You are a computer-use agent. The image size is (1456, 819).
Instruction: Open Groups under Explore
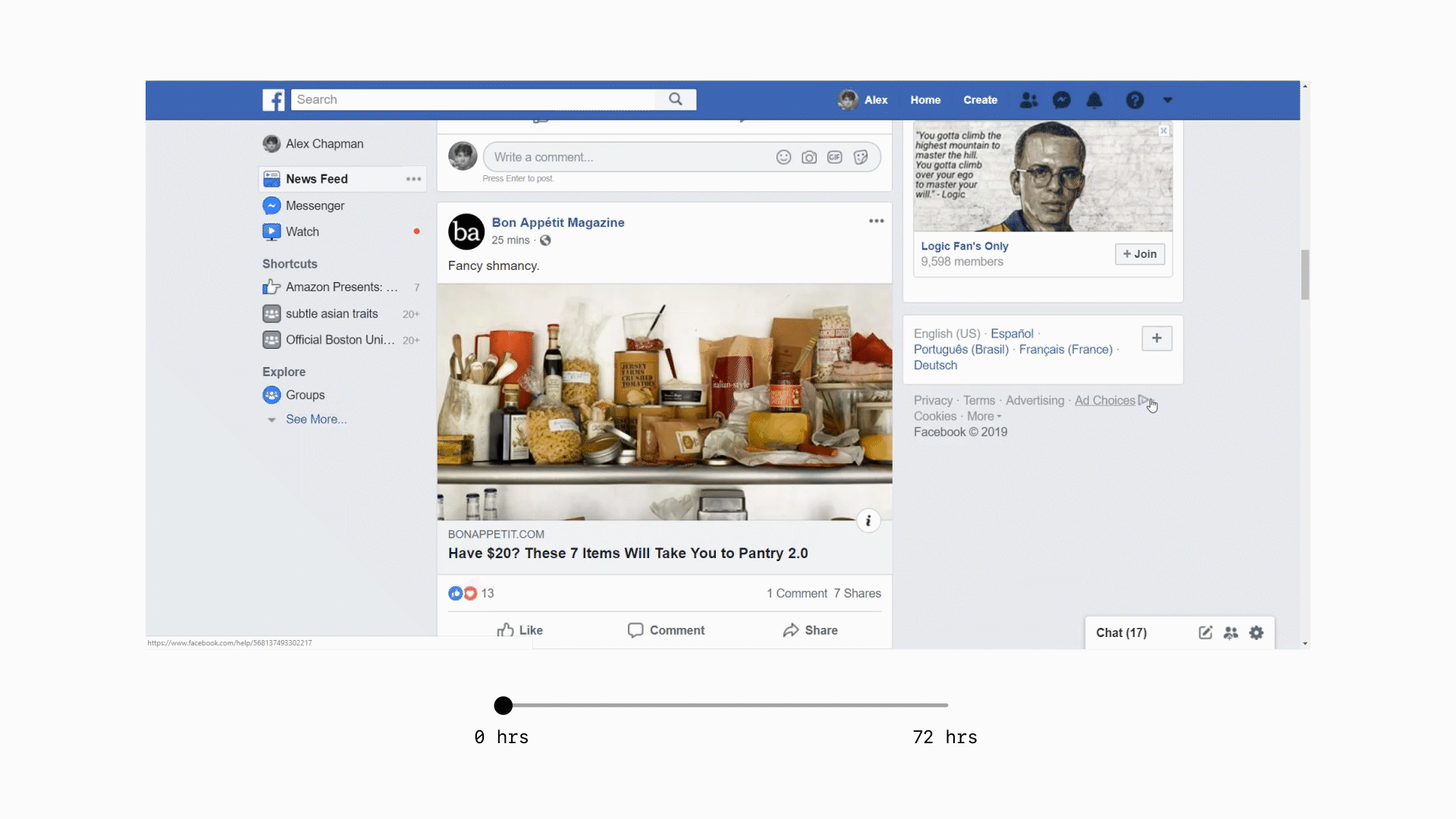click(x=305, y=395)
